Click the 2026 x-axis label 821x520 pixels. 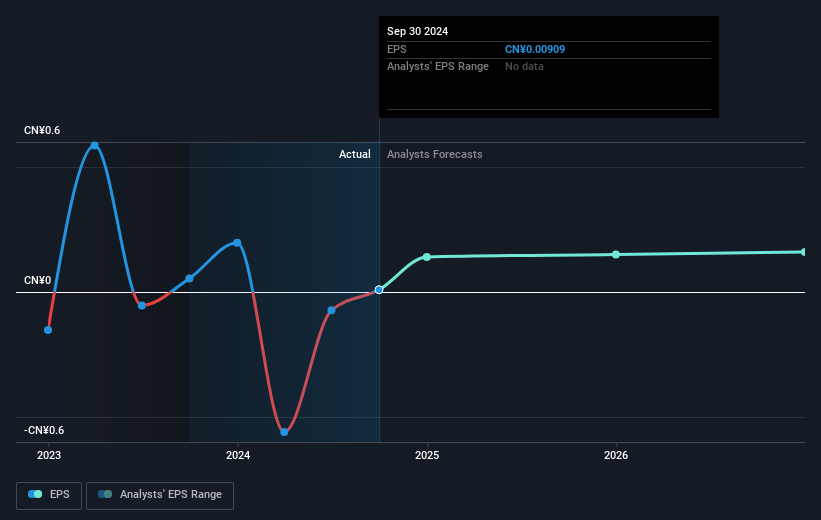point(616,455)
